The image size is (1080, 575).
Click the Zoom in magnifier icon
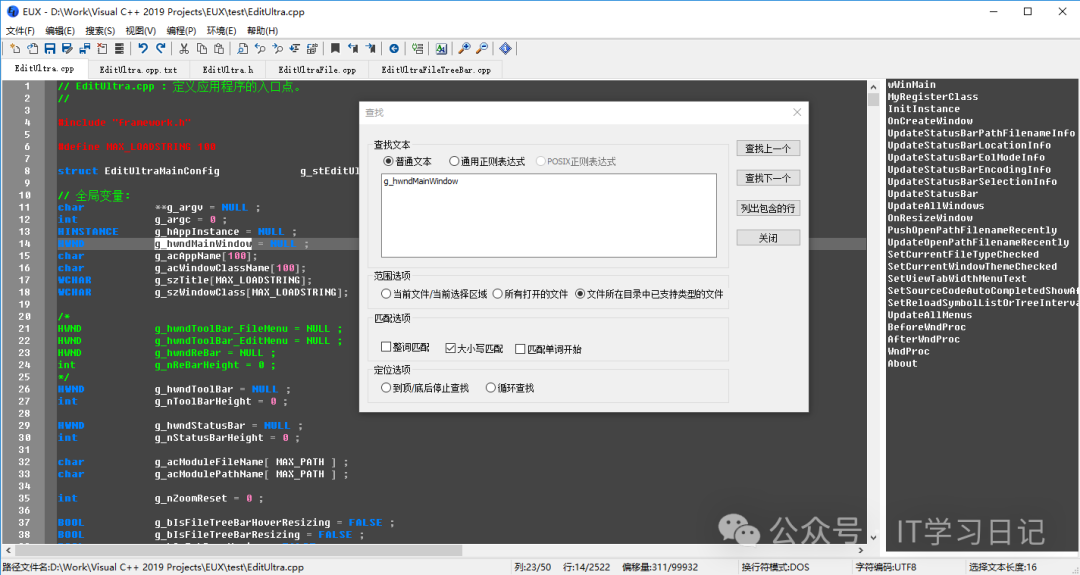click(465, 48)
